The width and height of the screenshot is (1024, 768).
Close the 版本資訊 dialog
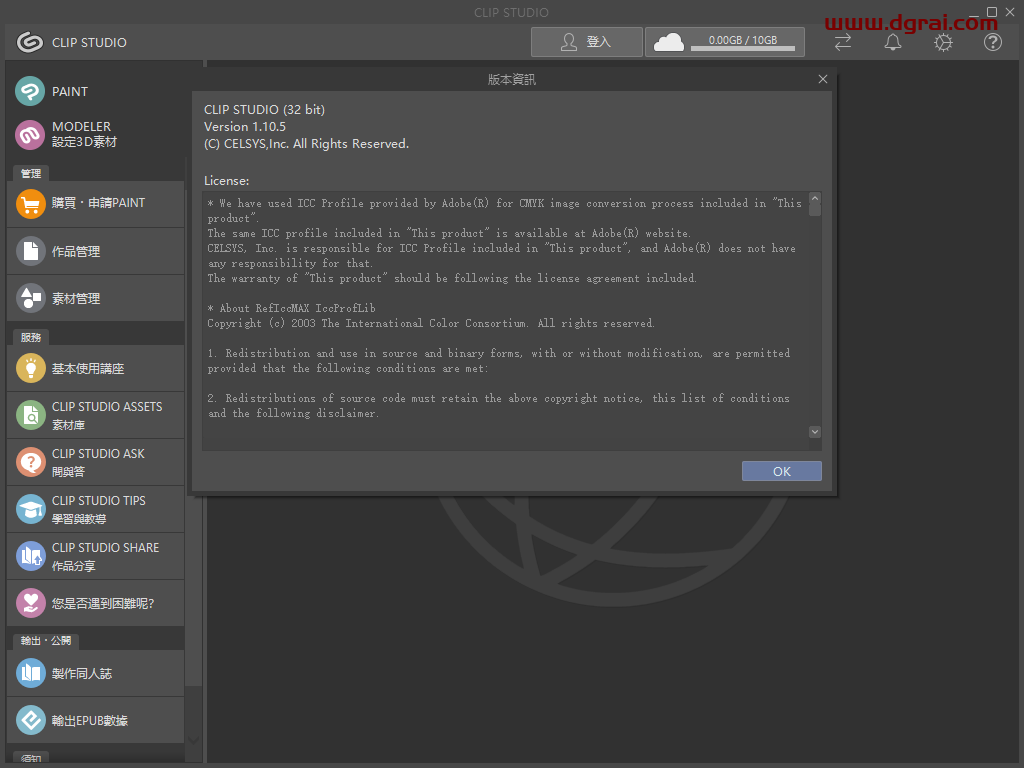tap(823, 79)
